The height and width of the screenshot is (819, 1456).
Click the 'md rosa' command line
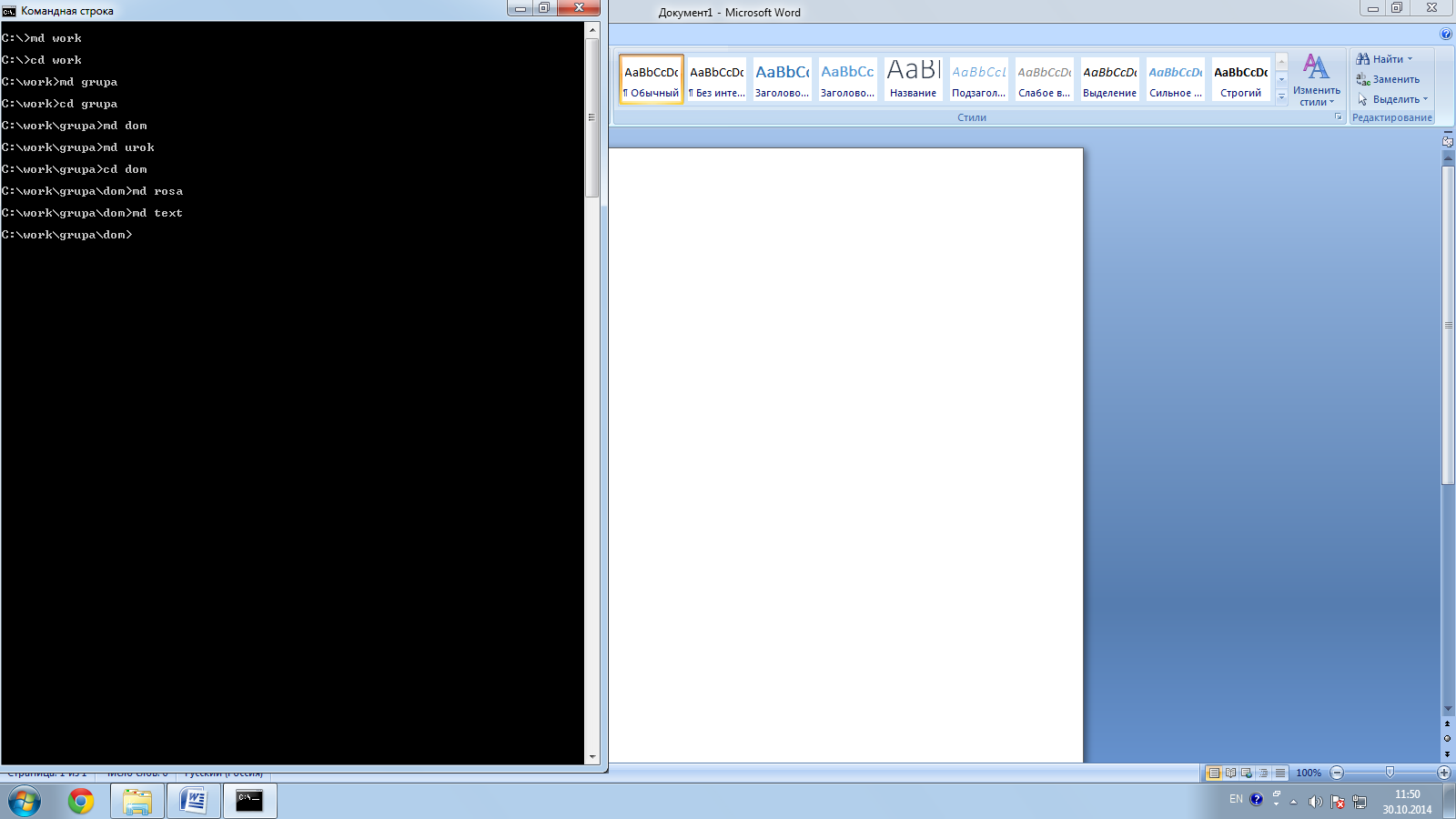click(92, 191)
